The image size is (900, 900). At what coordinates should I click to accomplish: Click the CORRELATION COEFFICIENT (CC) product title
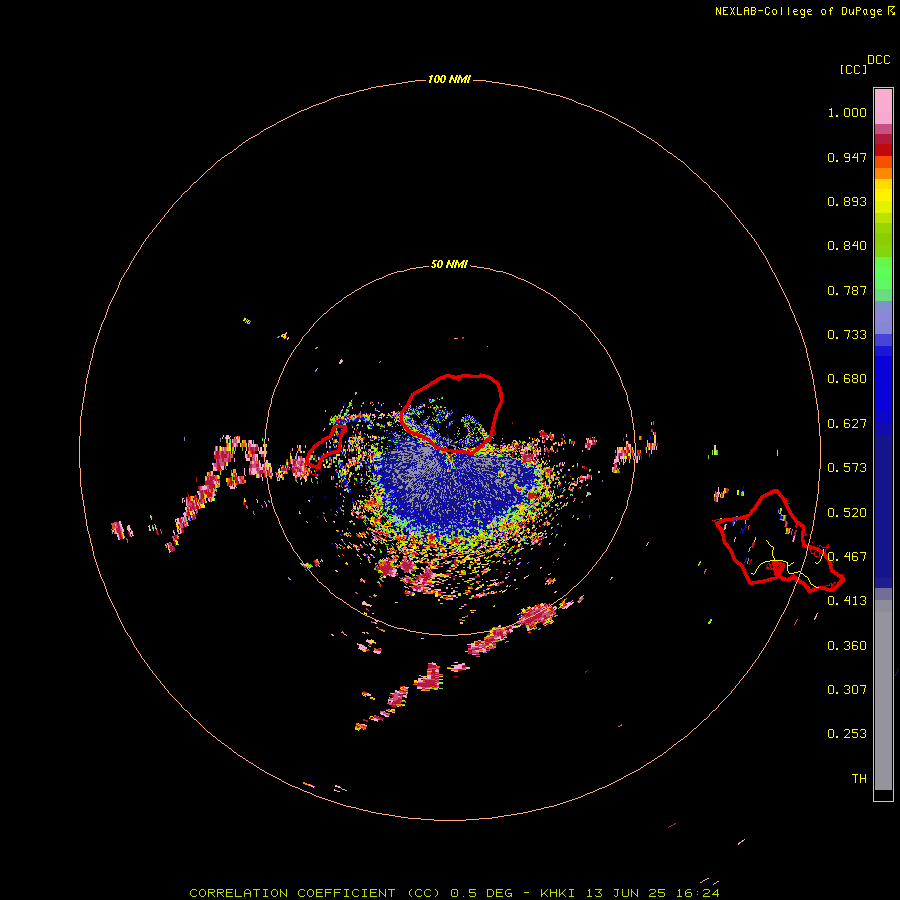(315, 893)
